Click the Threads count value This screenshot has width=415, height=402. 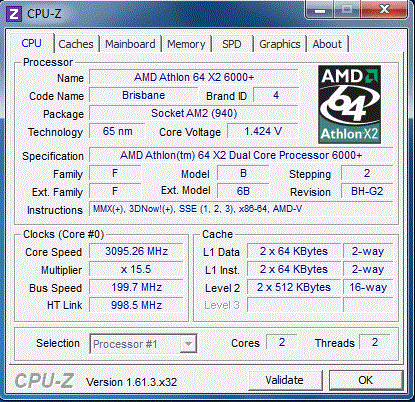pos(375,342)
